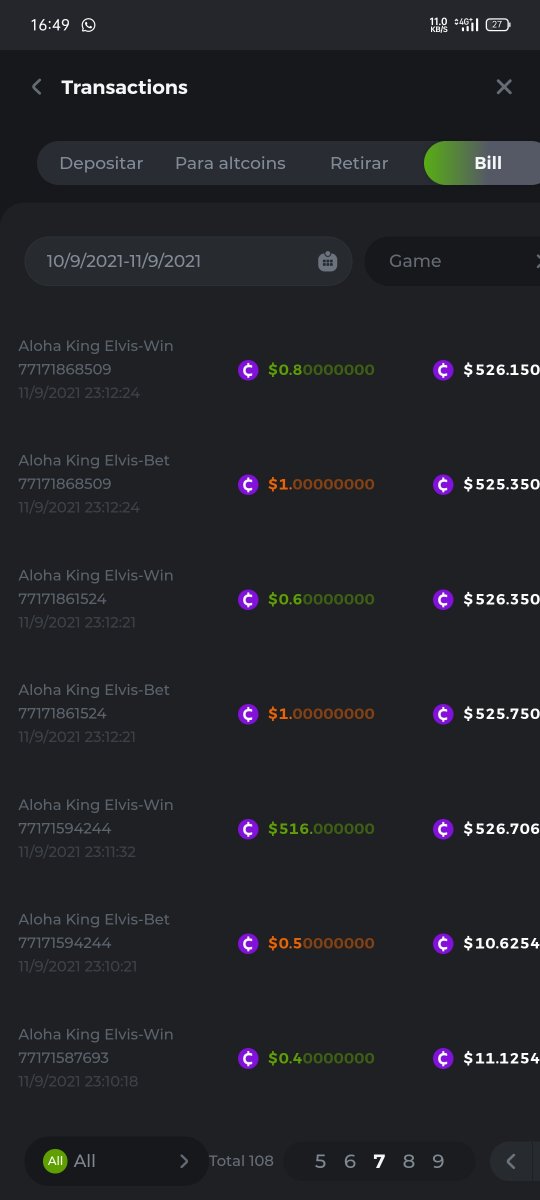Open the Game filter dropdown
The image size is (540, 1200).
[x=452, y=261]
